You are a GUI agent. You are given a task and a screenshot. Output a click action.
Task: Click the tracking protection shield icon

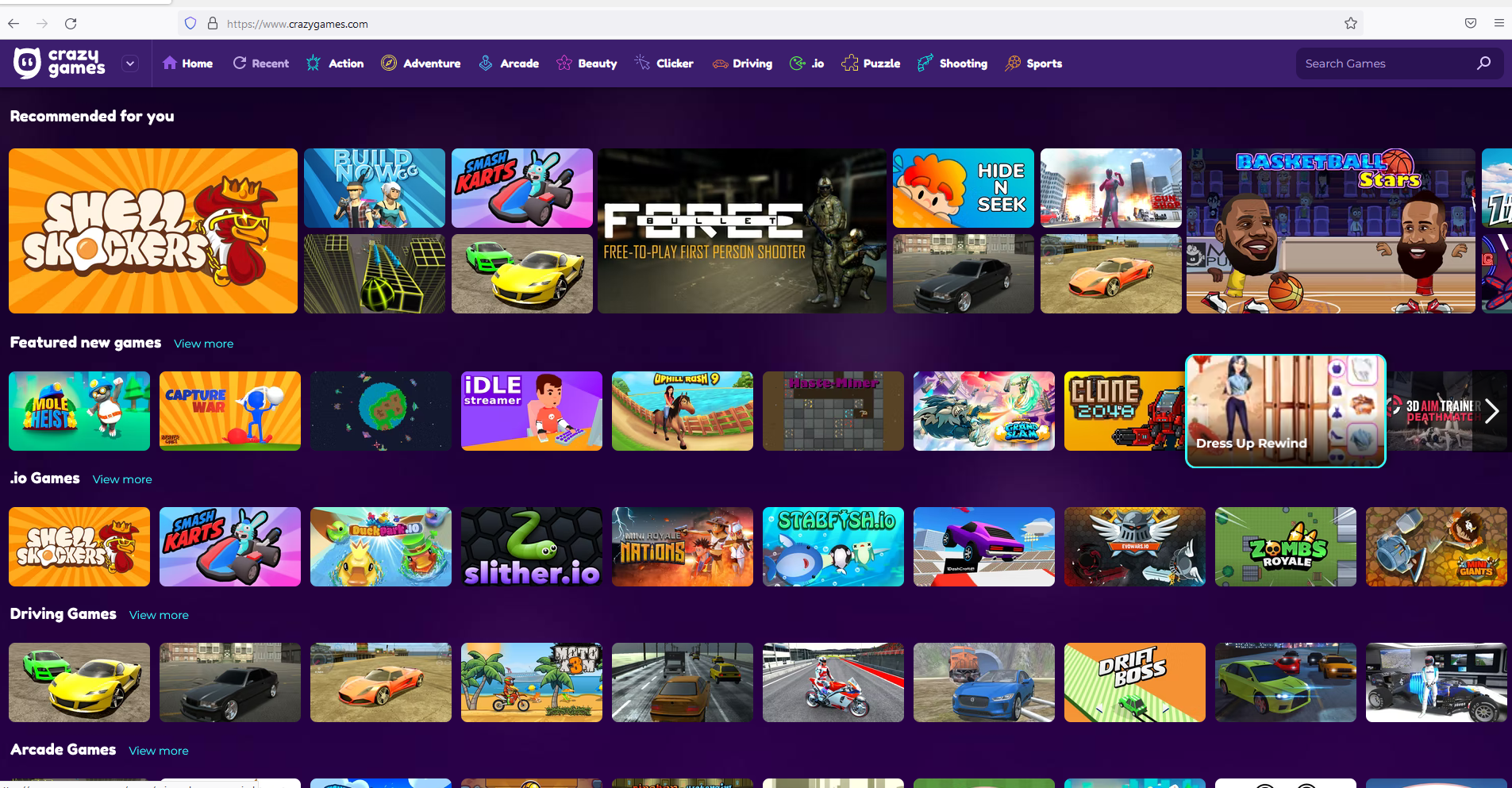pos(190,24)
